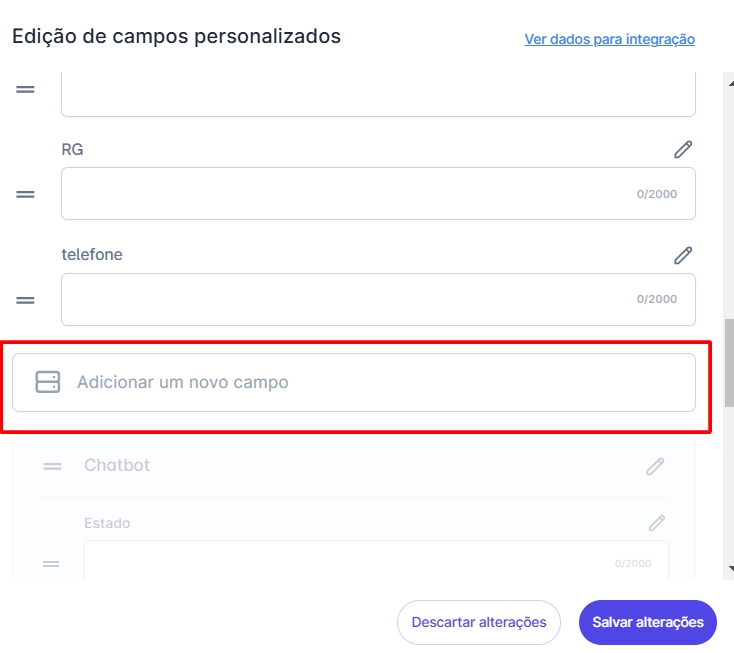Open the Ver dados para integração link
Viewport: 734px width, 653px height.
(x=609, y=39)
